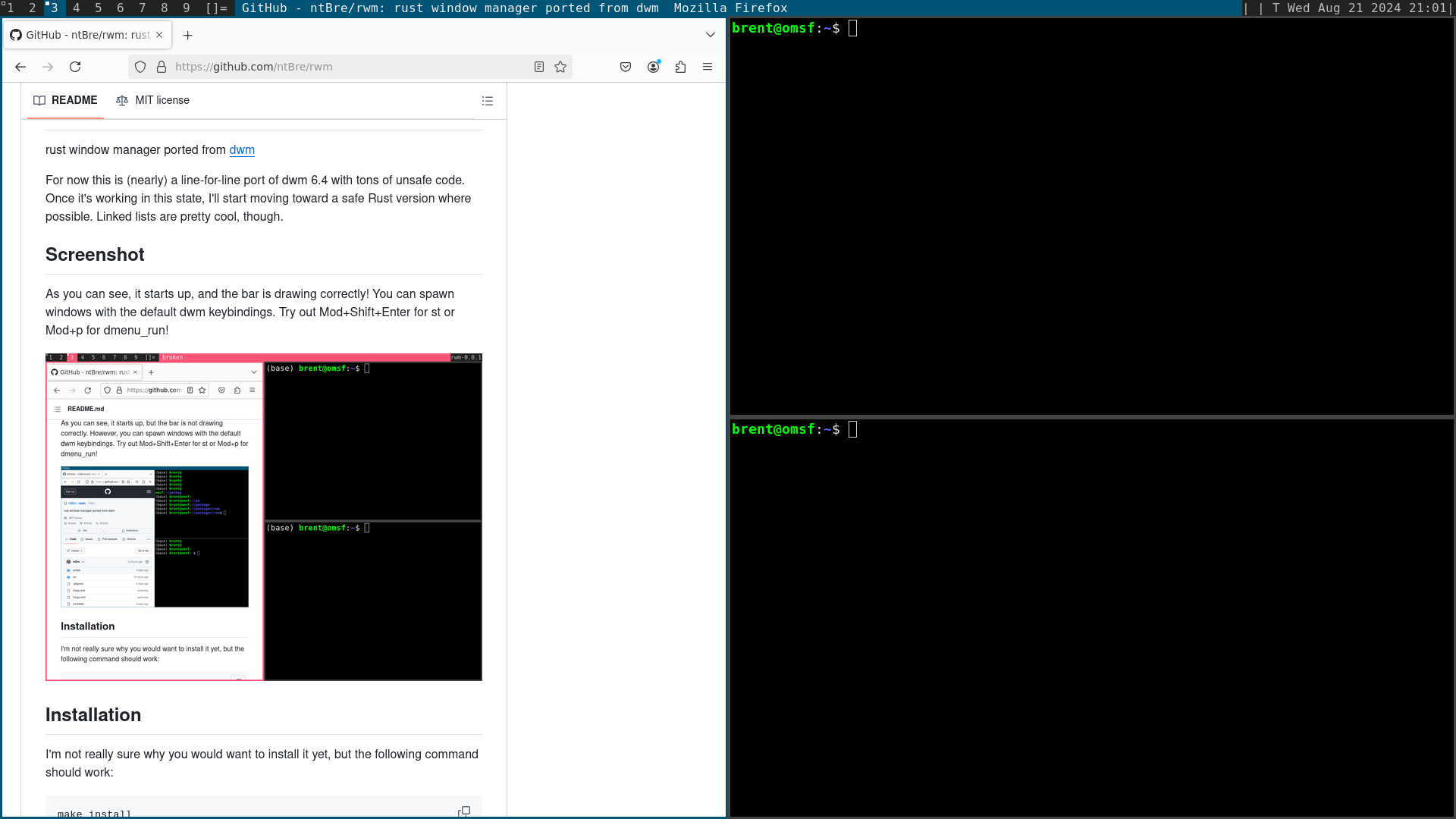Click the Firefox back arrow button
The image size is (1456, 819).
(x=20, y=67)
